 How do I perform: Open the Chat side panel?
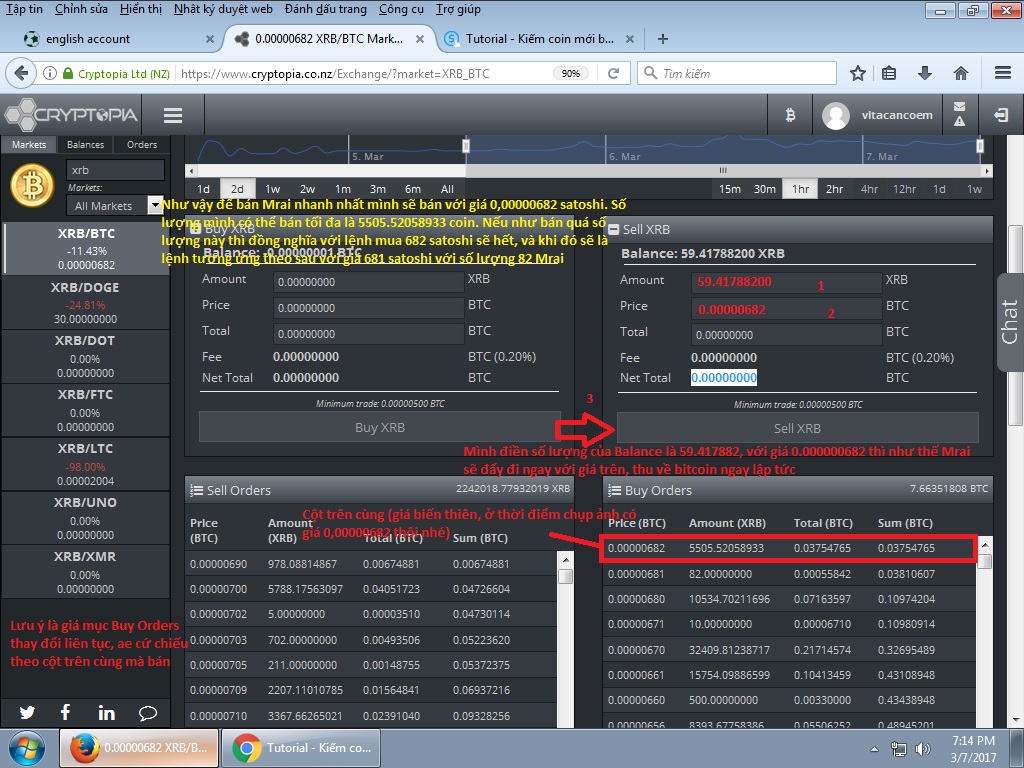coord(1010,321)
